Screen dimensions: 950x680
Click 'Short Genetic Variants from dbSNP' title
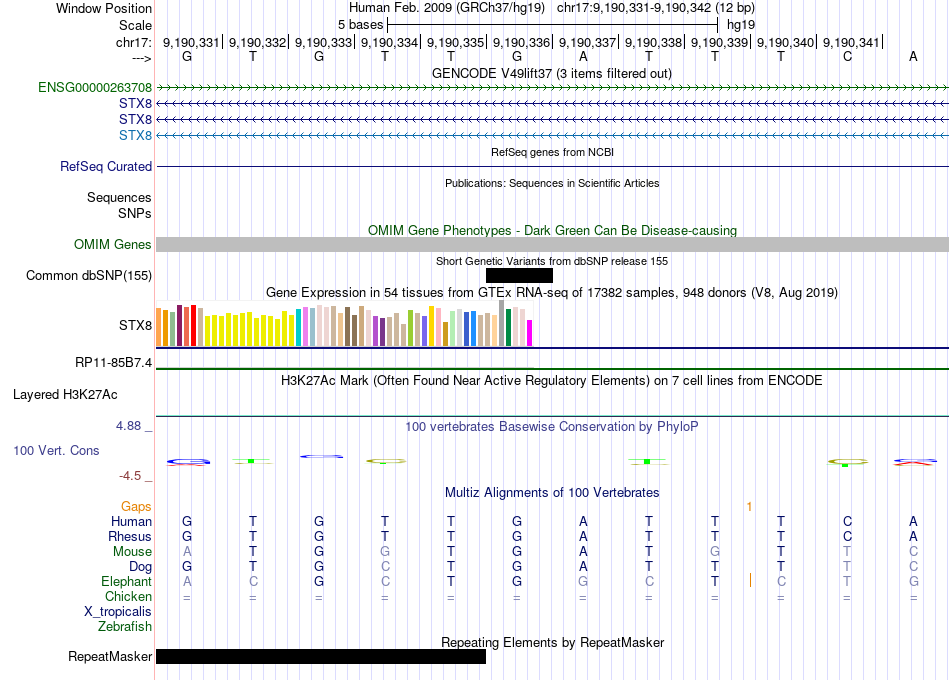pos(552,261)
